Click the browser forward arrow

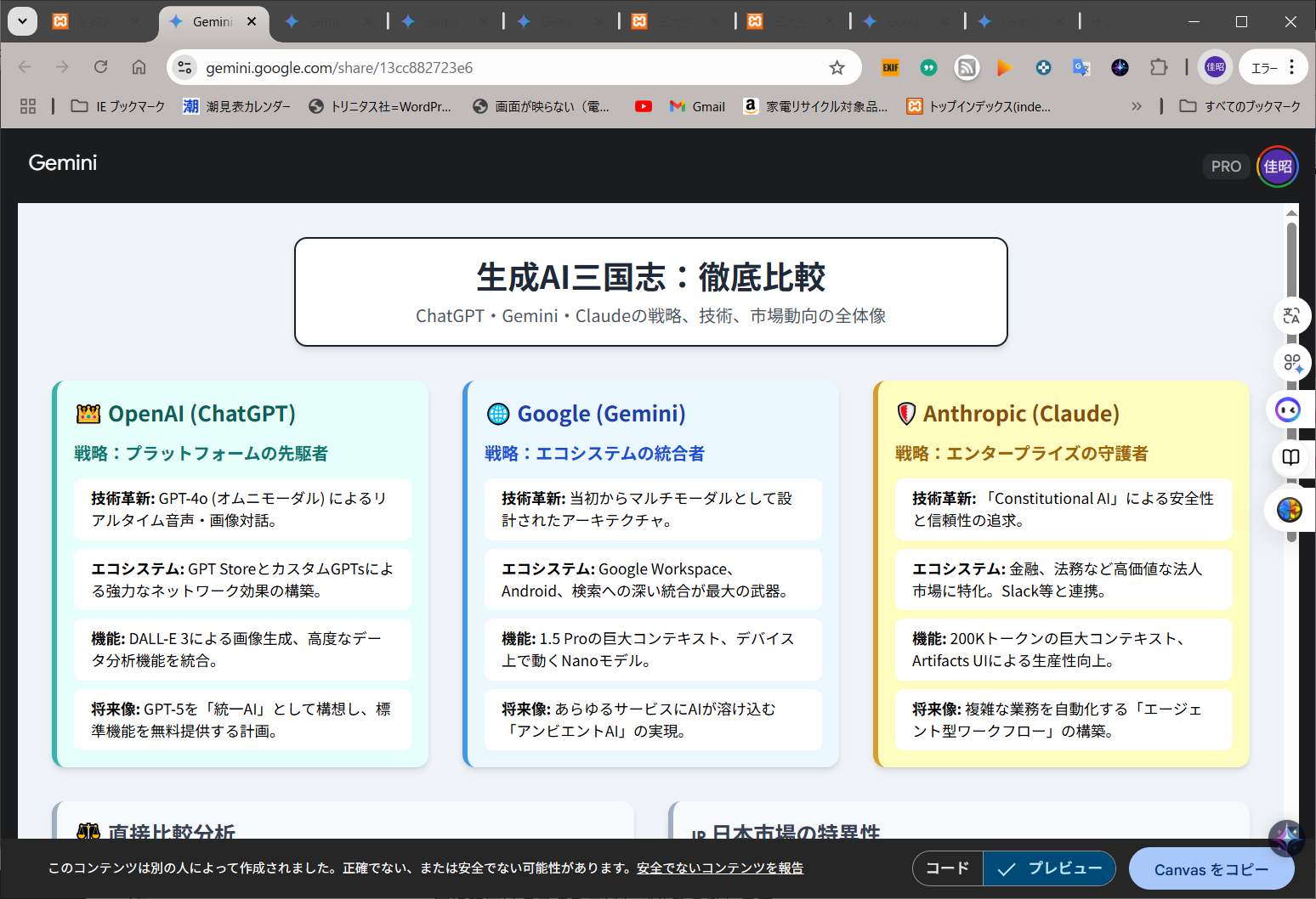[62, 67]
